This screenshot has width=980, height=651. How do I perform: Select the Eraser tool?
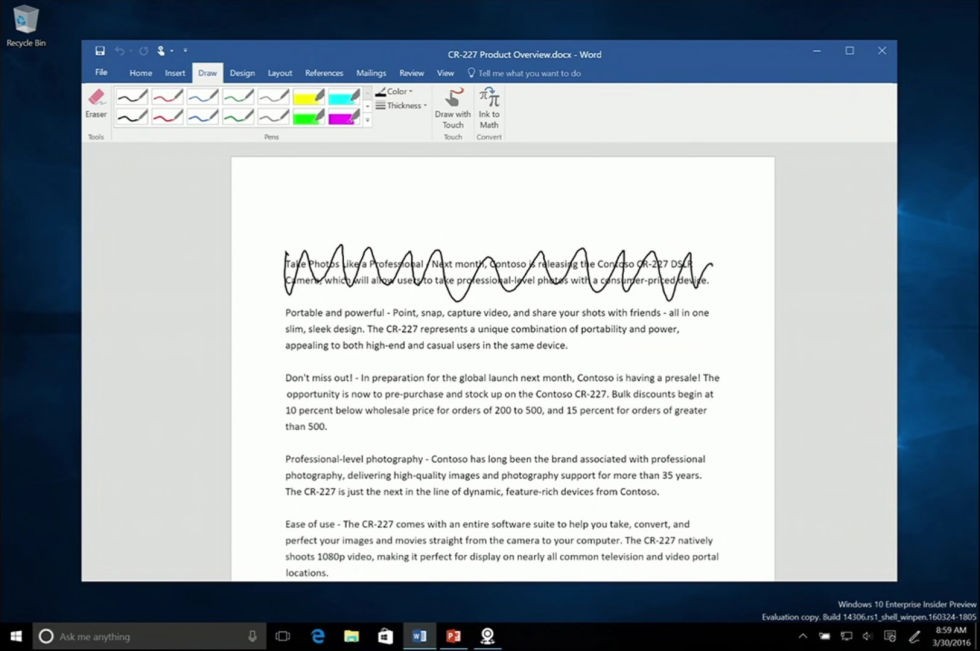tap(96, 104)
